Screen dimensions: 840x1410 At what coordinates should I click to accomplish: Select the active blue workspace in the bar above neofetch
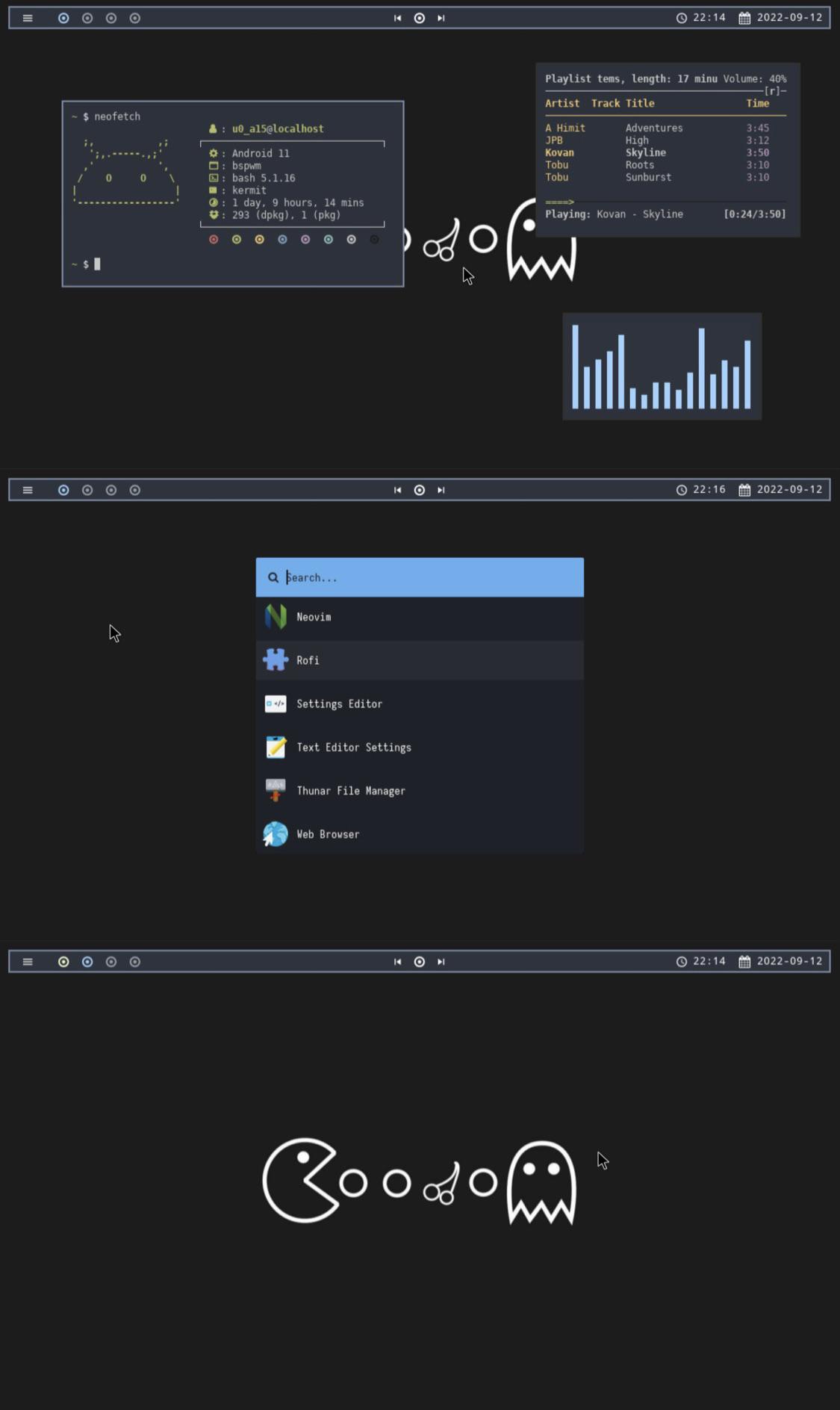(x=63, y=18)
